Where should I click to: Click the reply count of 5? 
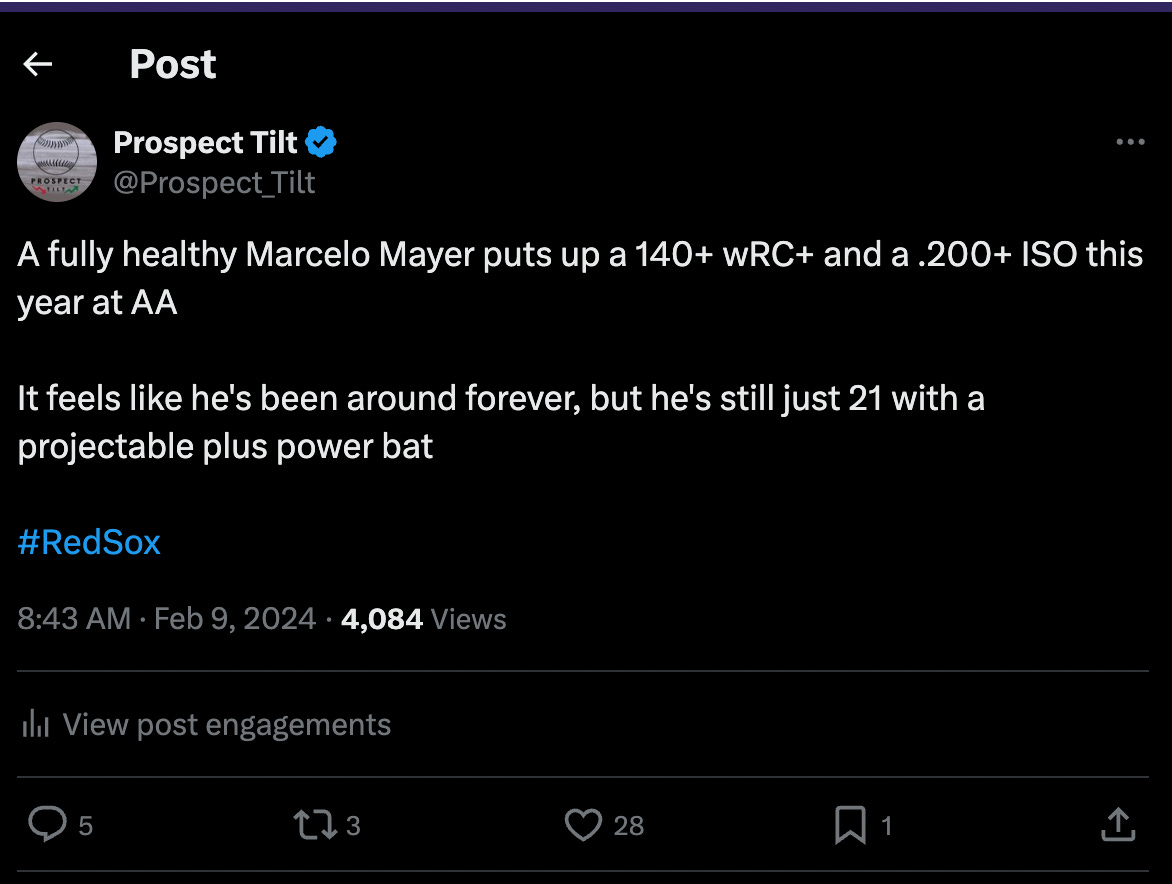click(86, 826)
